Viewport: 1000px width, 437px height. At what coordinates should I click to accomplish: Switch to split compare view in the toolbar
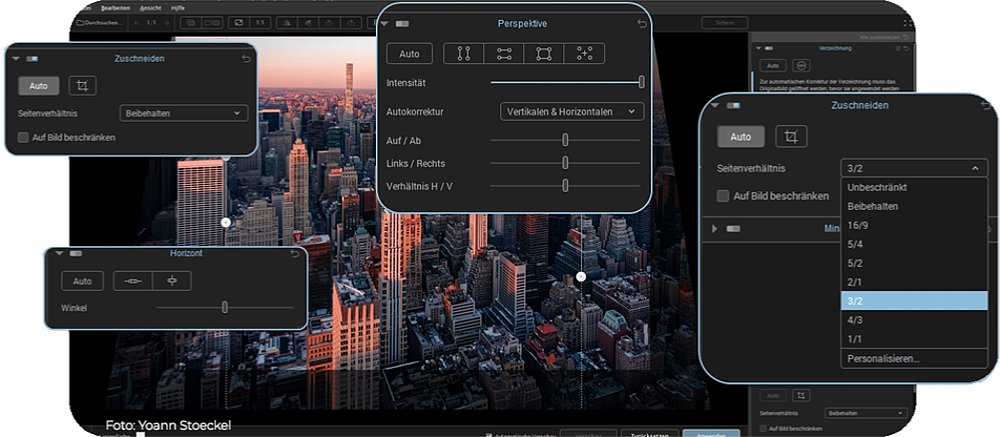[x=212, y=22]
